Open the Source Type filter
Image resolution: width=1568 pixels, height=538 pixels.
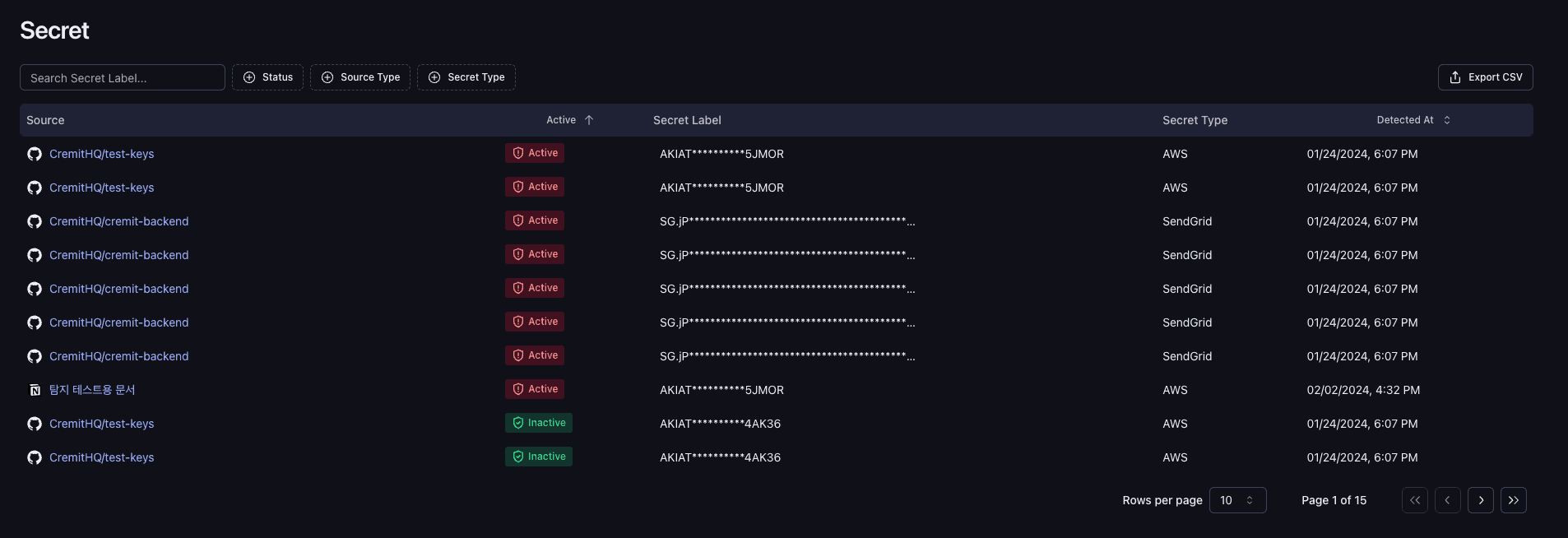[360, 77]
